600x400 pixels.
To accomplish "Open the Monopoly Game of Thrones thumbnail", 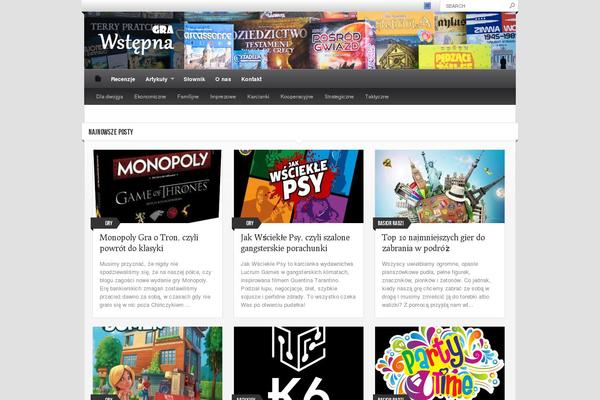I will pyautogui.click(x=157, y=186).
